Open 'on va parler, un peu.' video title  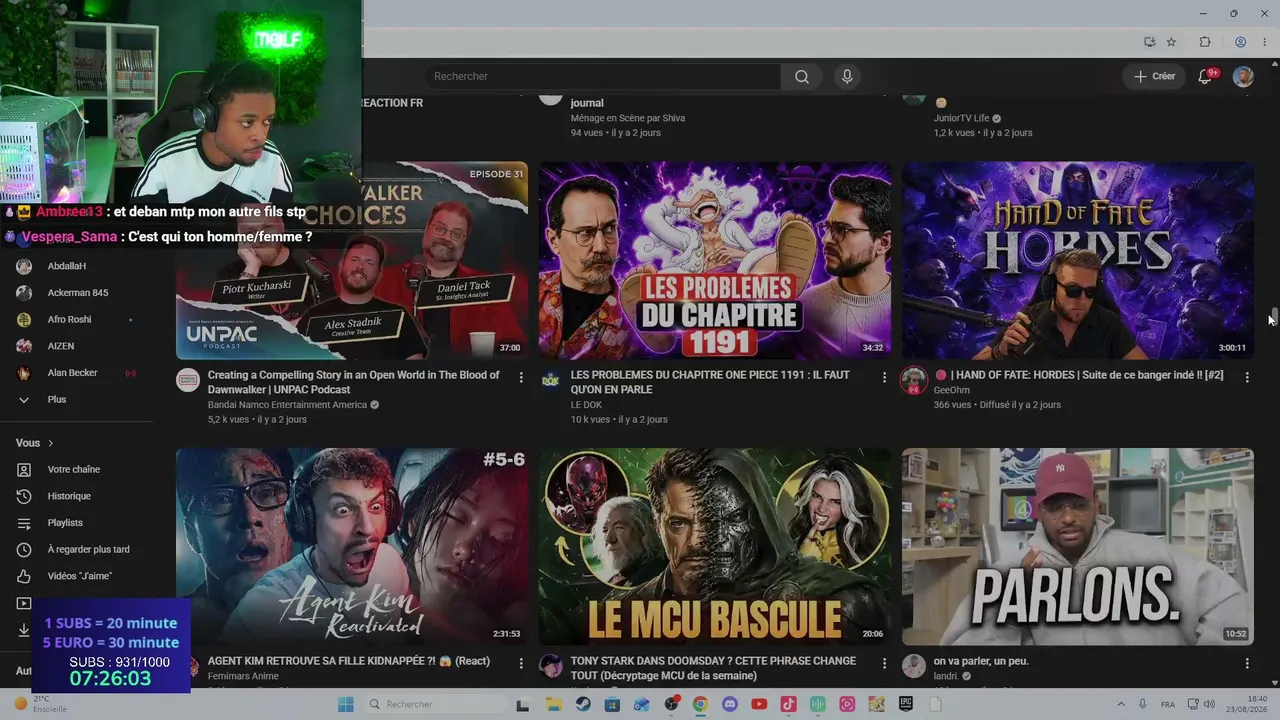tap(981, 661)
